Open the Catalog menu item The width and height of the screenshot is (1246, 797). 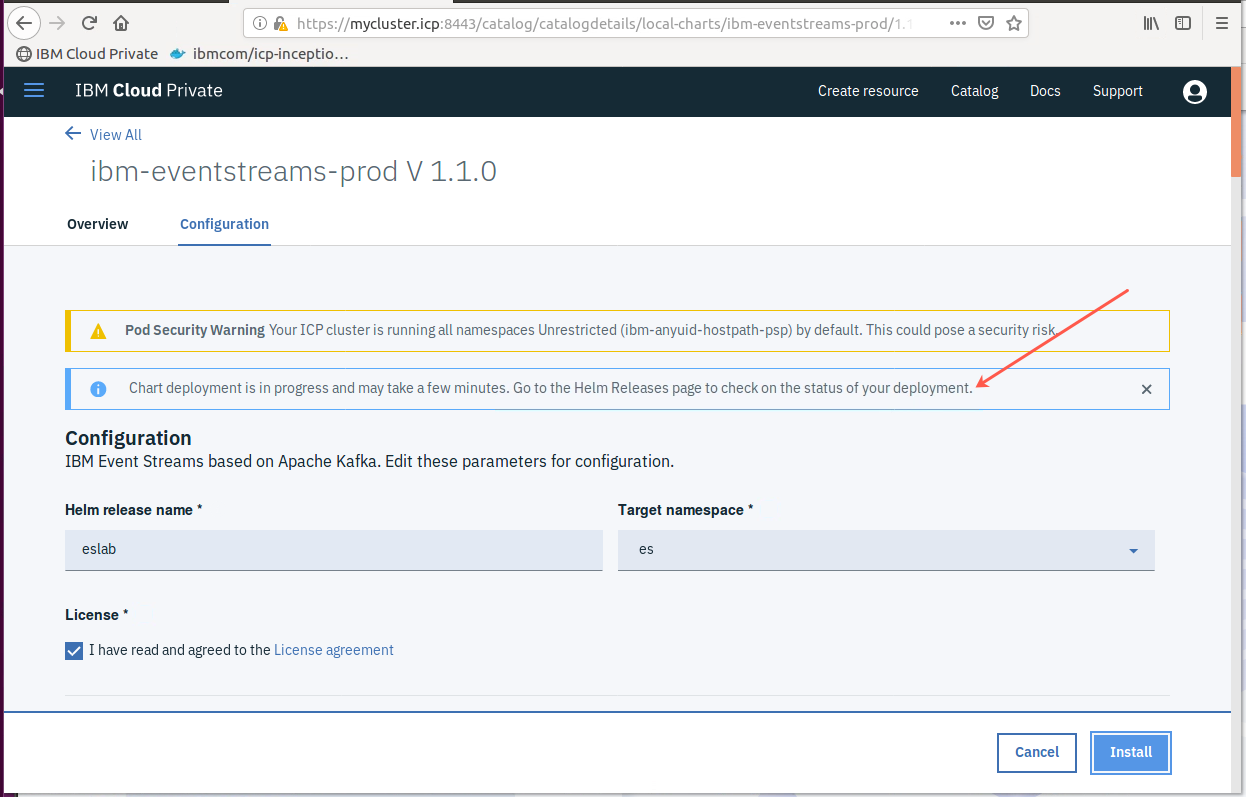pyautogui.click(x=975, y=91)
